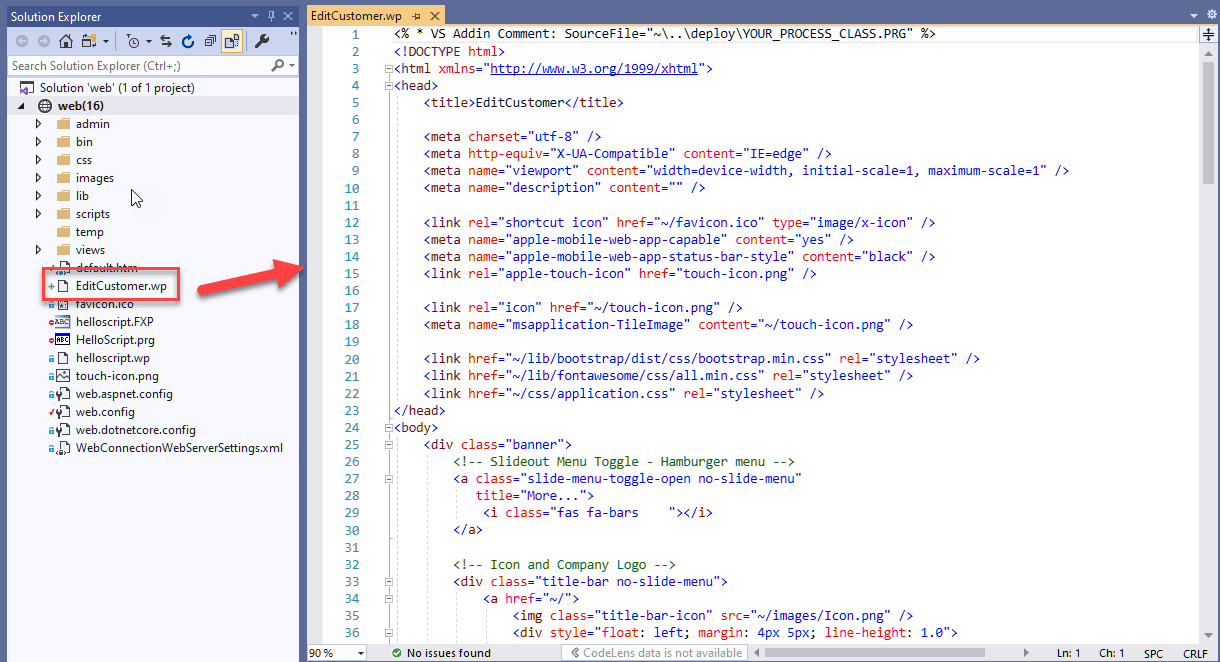The width and height of the screenshot is (1220, 662).
Task: Select the temp folder
Action: pos(90,232)
